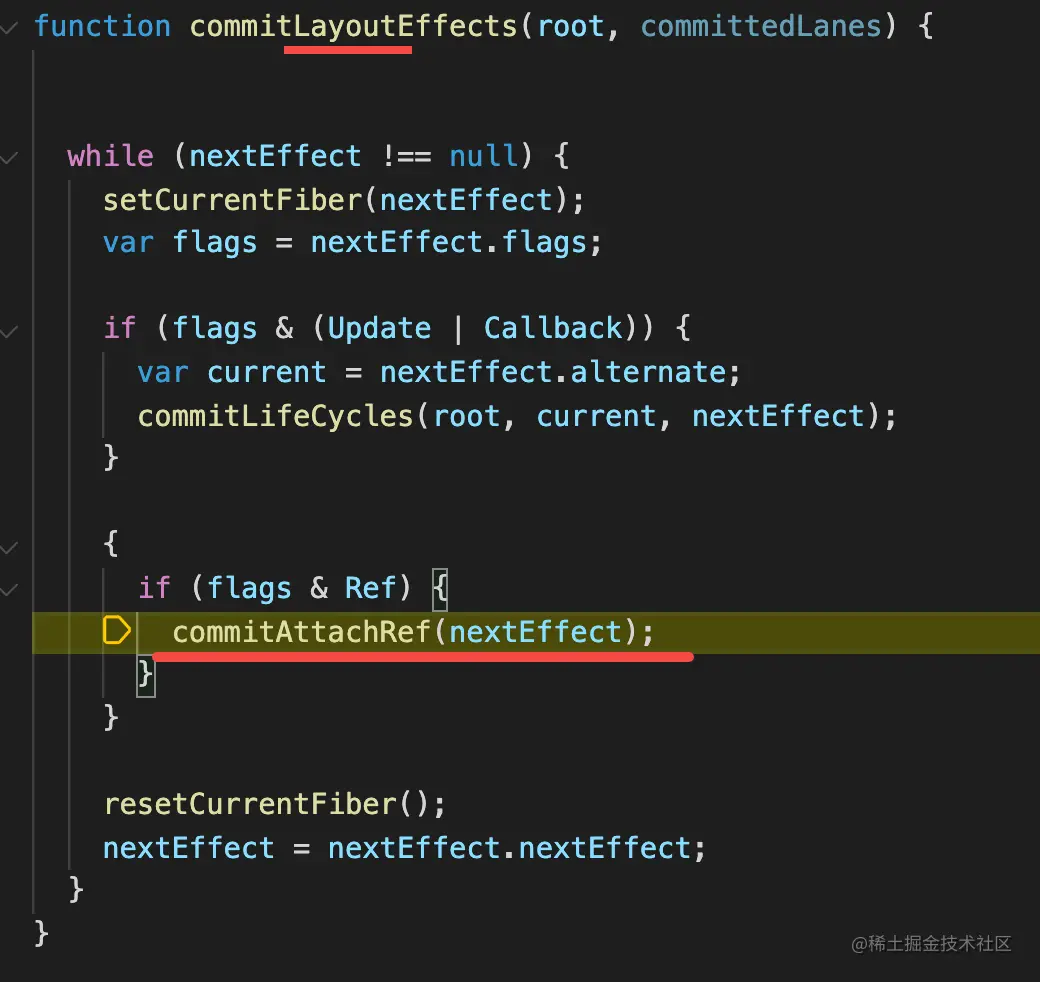Click the commitLayoutEffects function name
This screenshot has height=982, width=1040.
353,27
